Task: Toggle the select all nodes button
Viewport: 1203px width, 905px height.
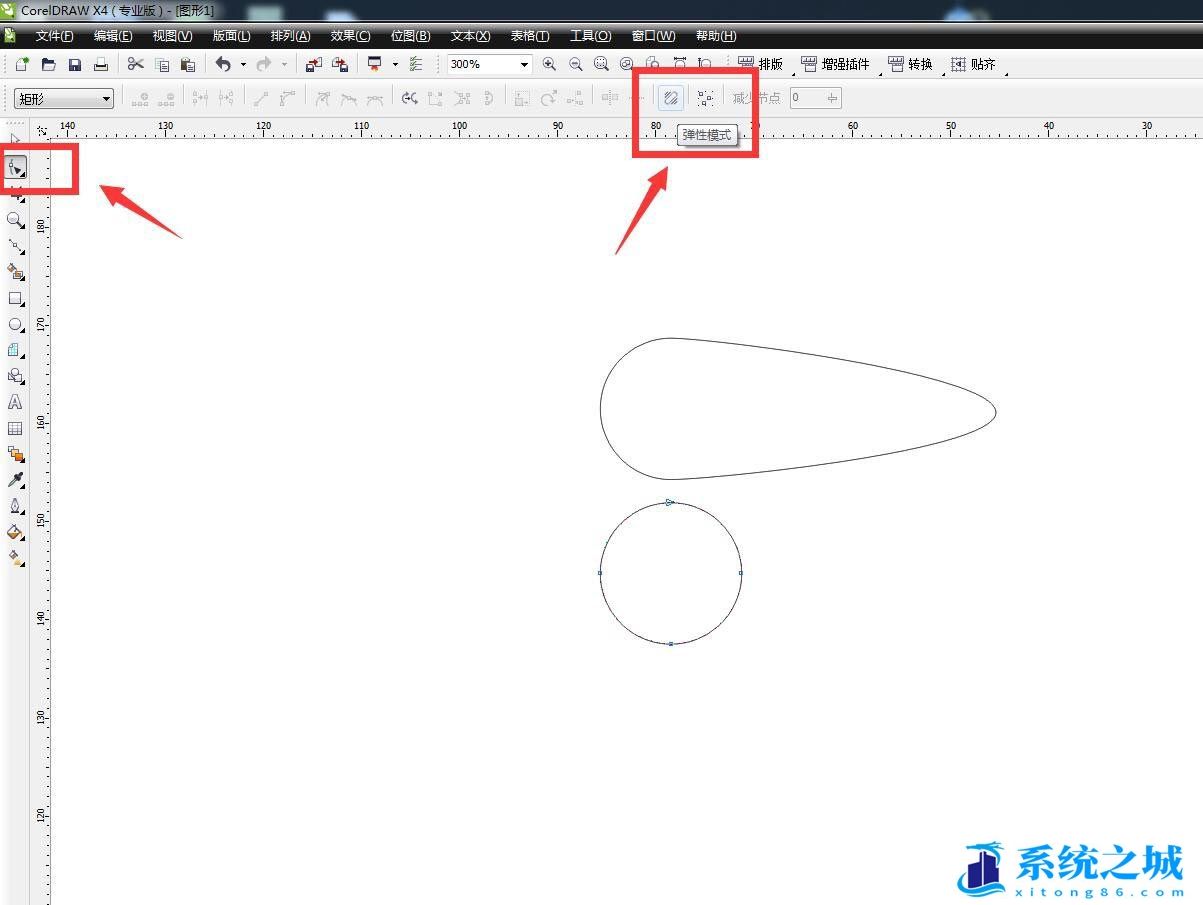Action: tap(706, 98)
